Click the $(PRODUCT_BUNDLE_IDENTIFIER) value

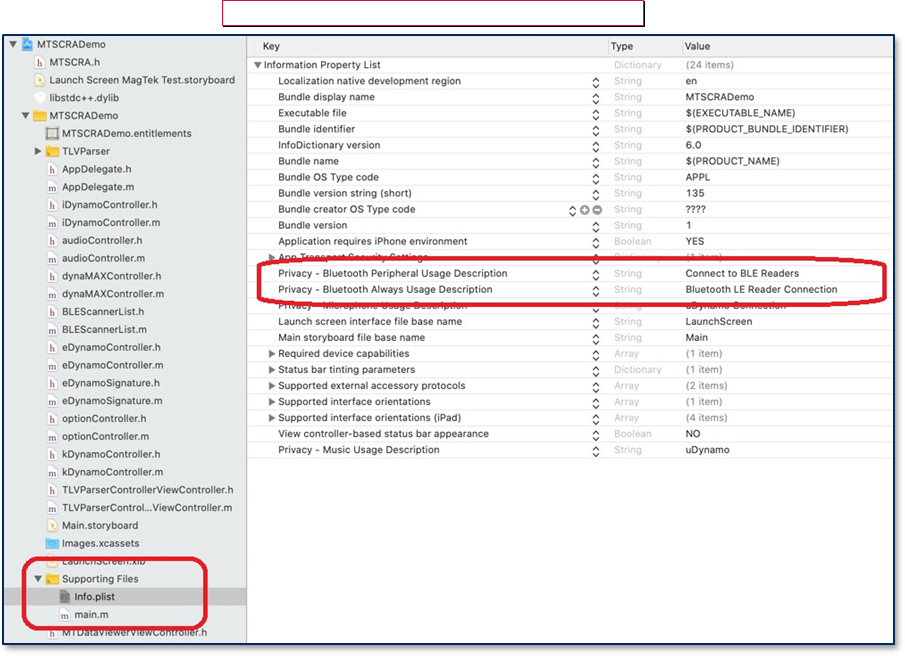click(766, 129)
